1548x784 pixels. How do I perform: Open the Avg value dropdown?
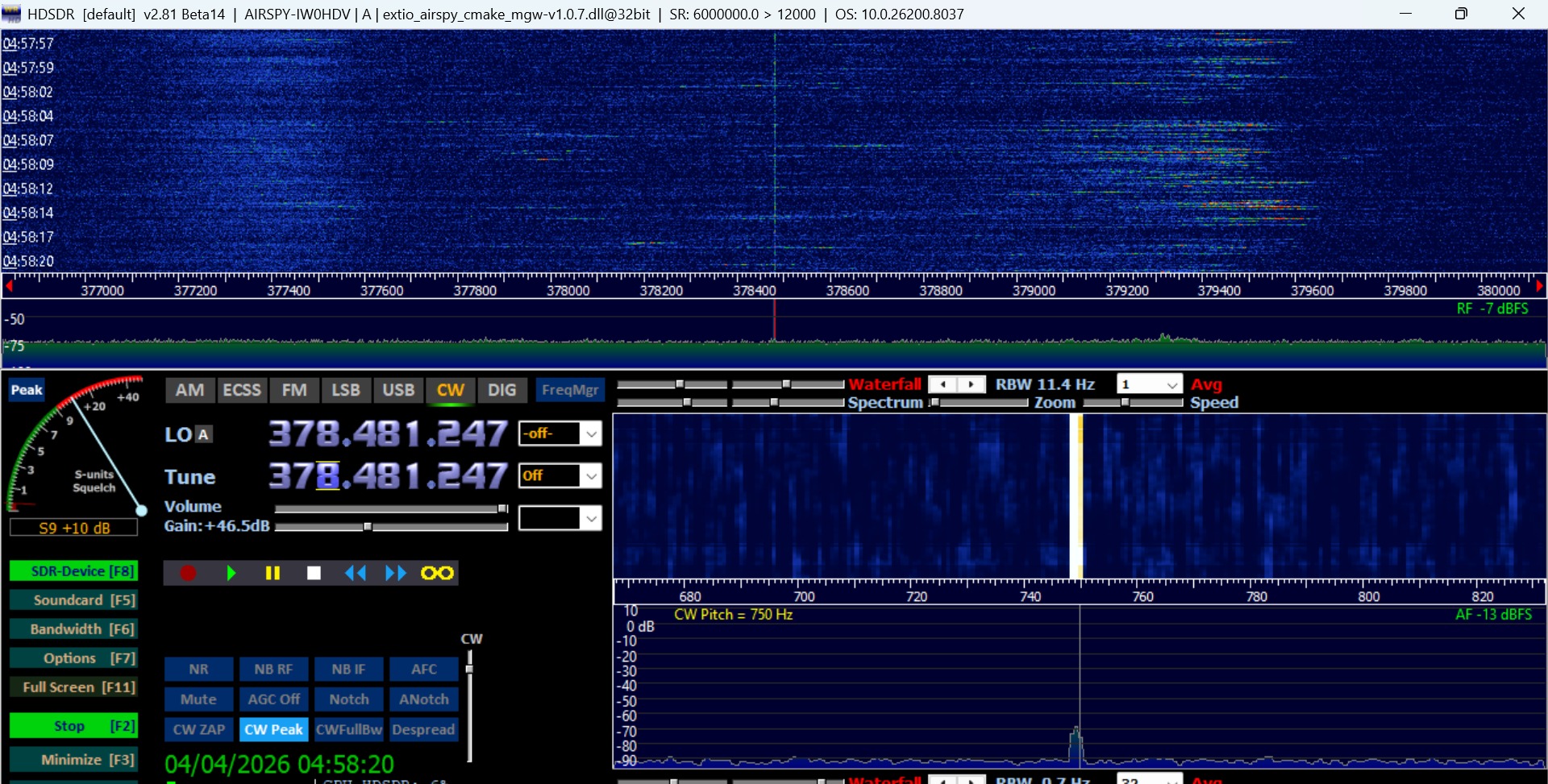1172,385
